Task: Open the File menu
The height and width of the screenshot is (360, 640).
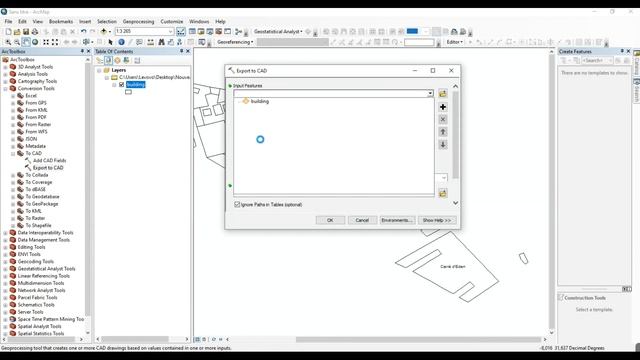Action: pyautogui.click(x=8, y=21)
